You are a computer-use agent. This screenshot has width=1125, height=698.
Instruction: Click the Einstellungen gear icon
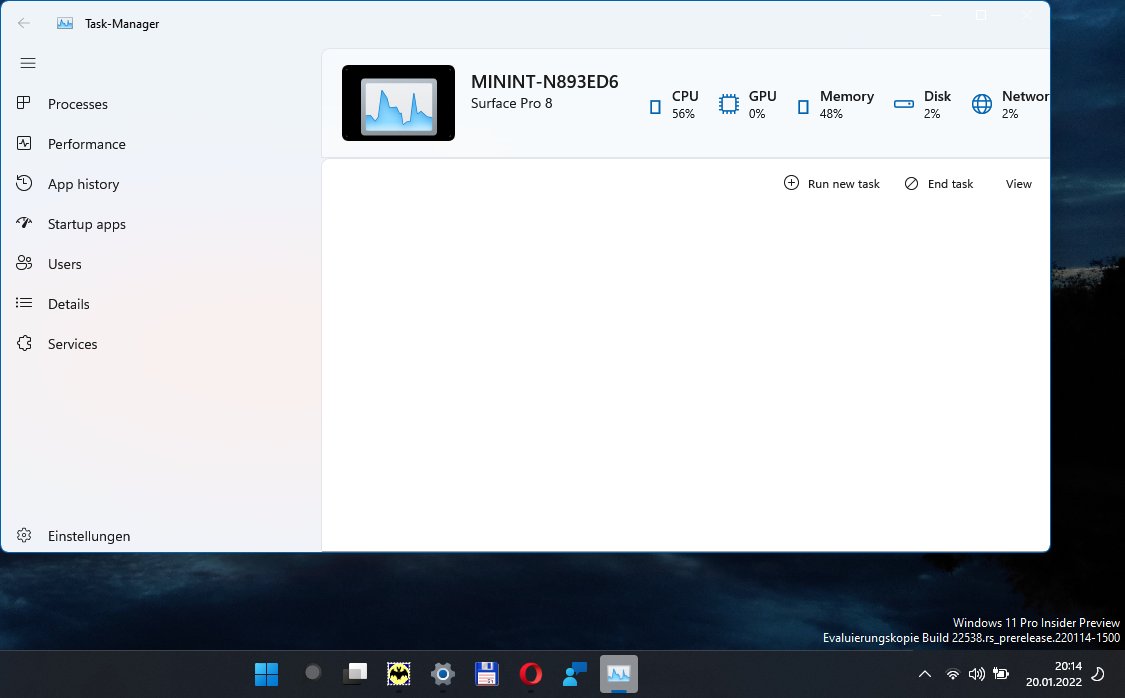point(24,535)
